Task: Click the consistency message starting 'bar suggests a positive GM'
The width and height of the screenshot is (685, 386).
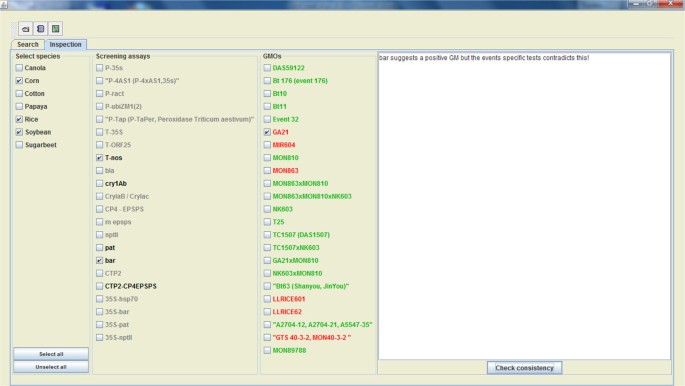Action: click(484, 58)
